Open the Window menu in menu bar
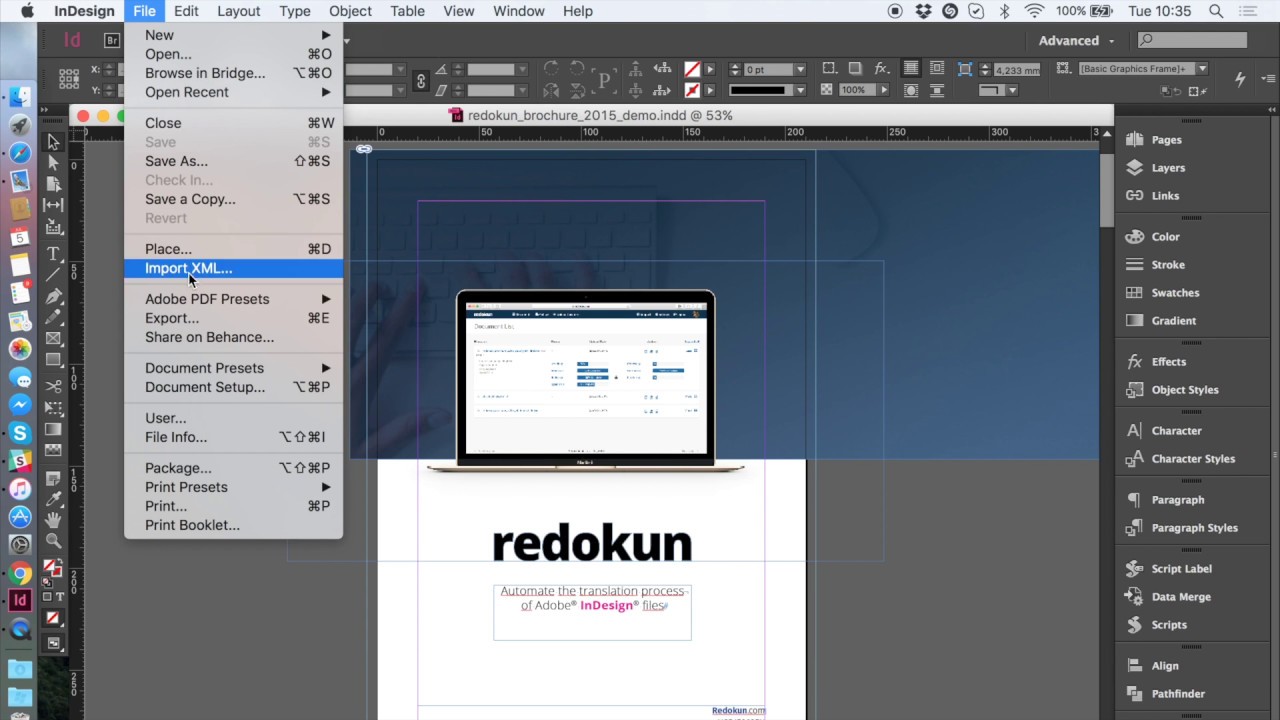 pos(518,11)
